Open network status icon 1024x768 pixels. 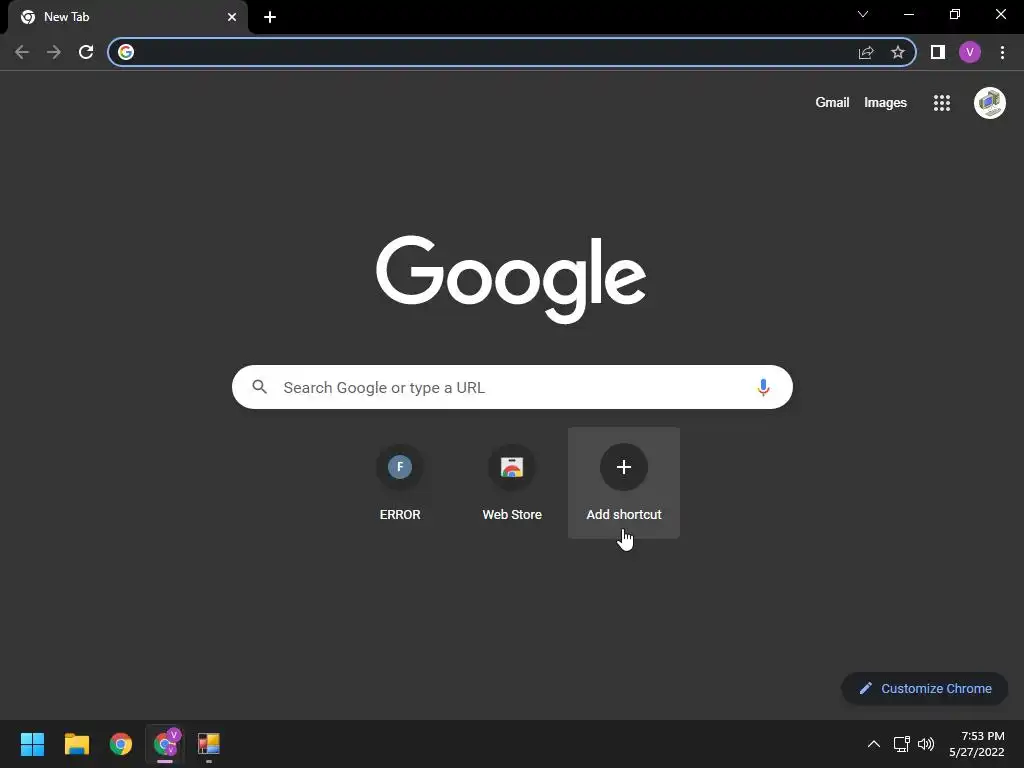point(902,744)
